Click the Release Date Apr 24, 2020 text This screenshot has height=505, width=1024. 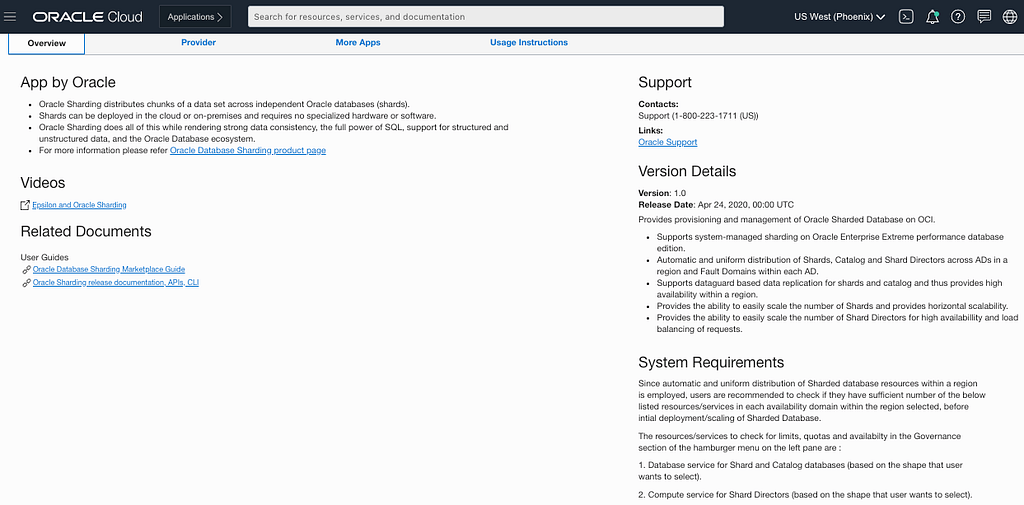click(716, 204)
